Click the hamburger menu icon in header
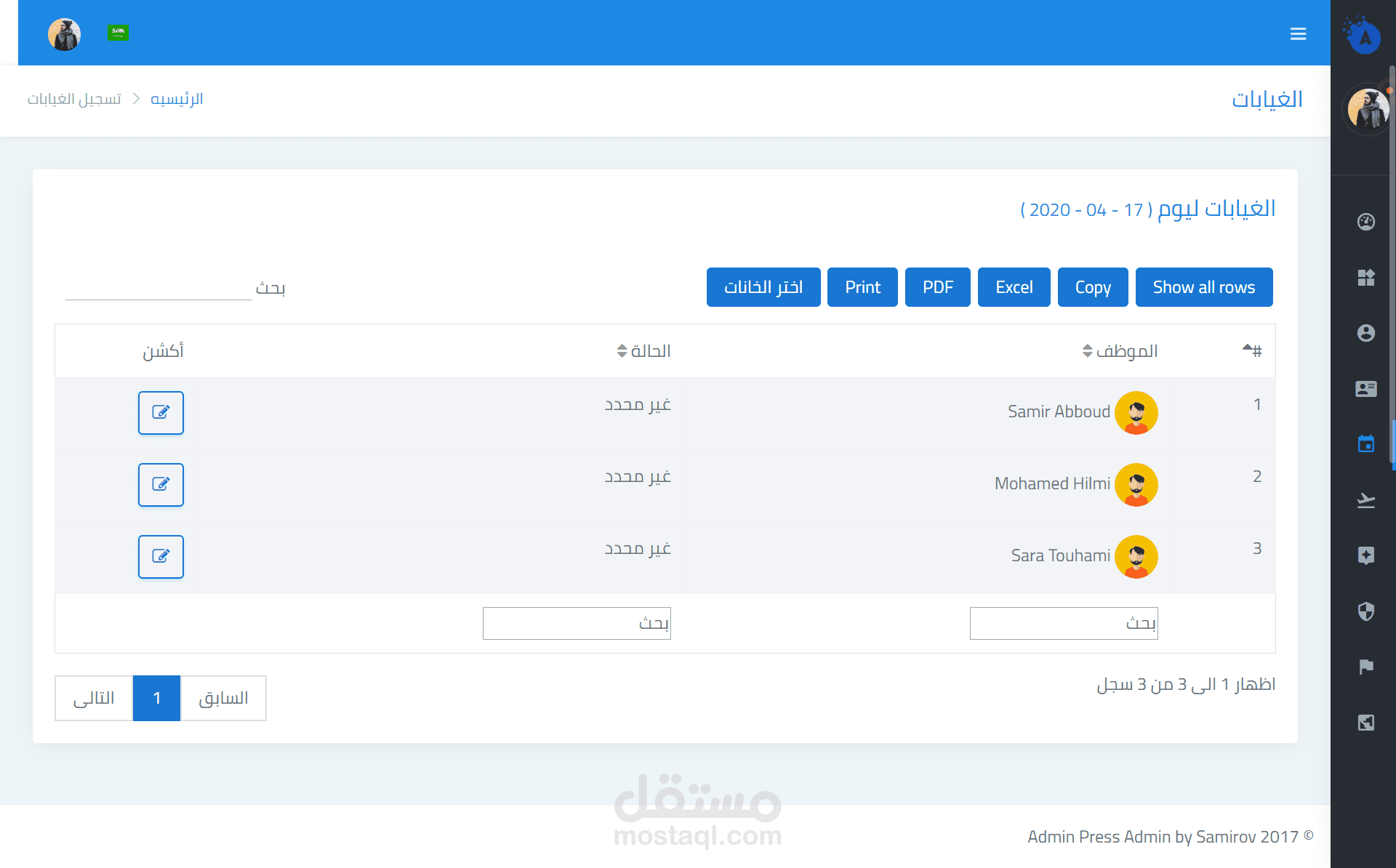 1298,34
